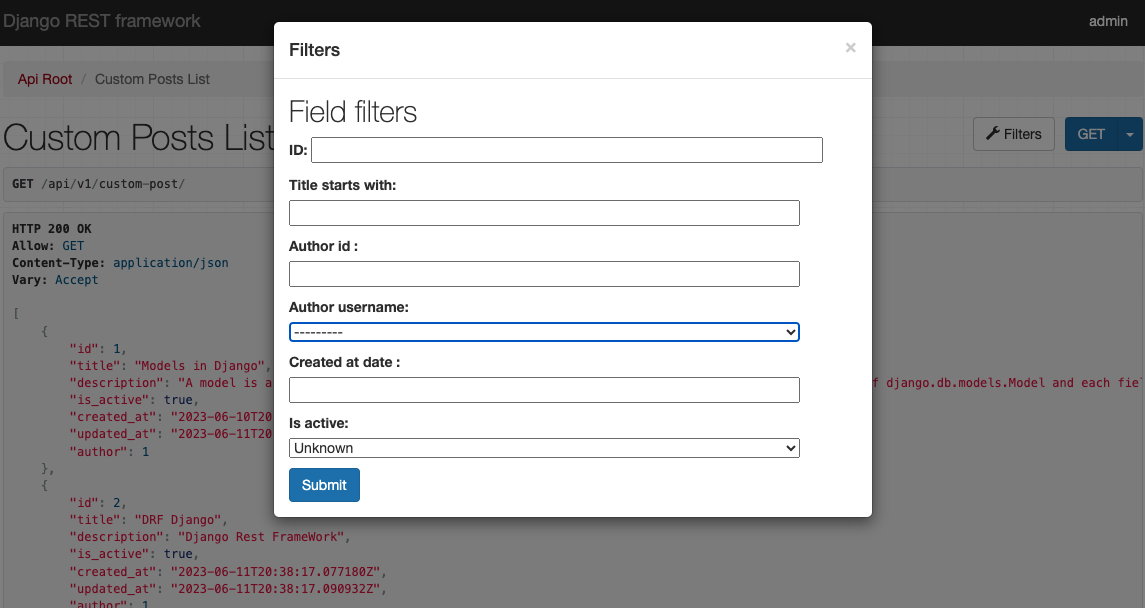This screenshot has height=608, width=1145.
Task: Click into the Title starts with field
Action: coord(544,213)
